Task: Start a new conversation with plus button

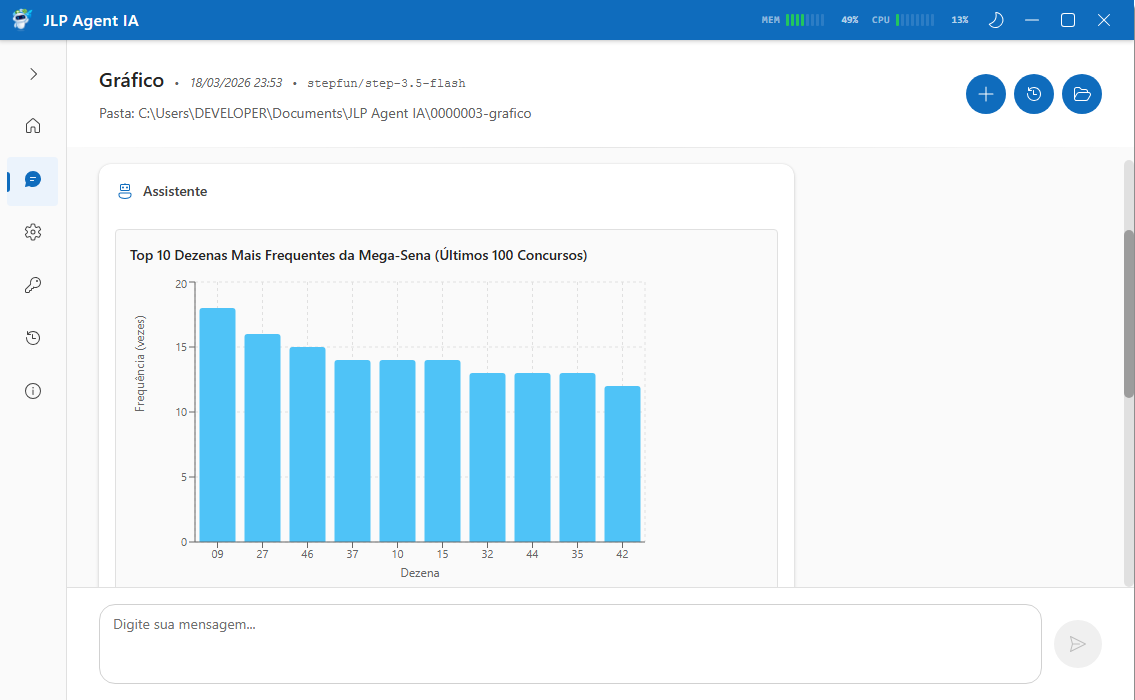Action: tap(985, 94)
